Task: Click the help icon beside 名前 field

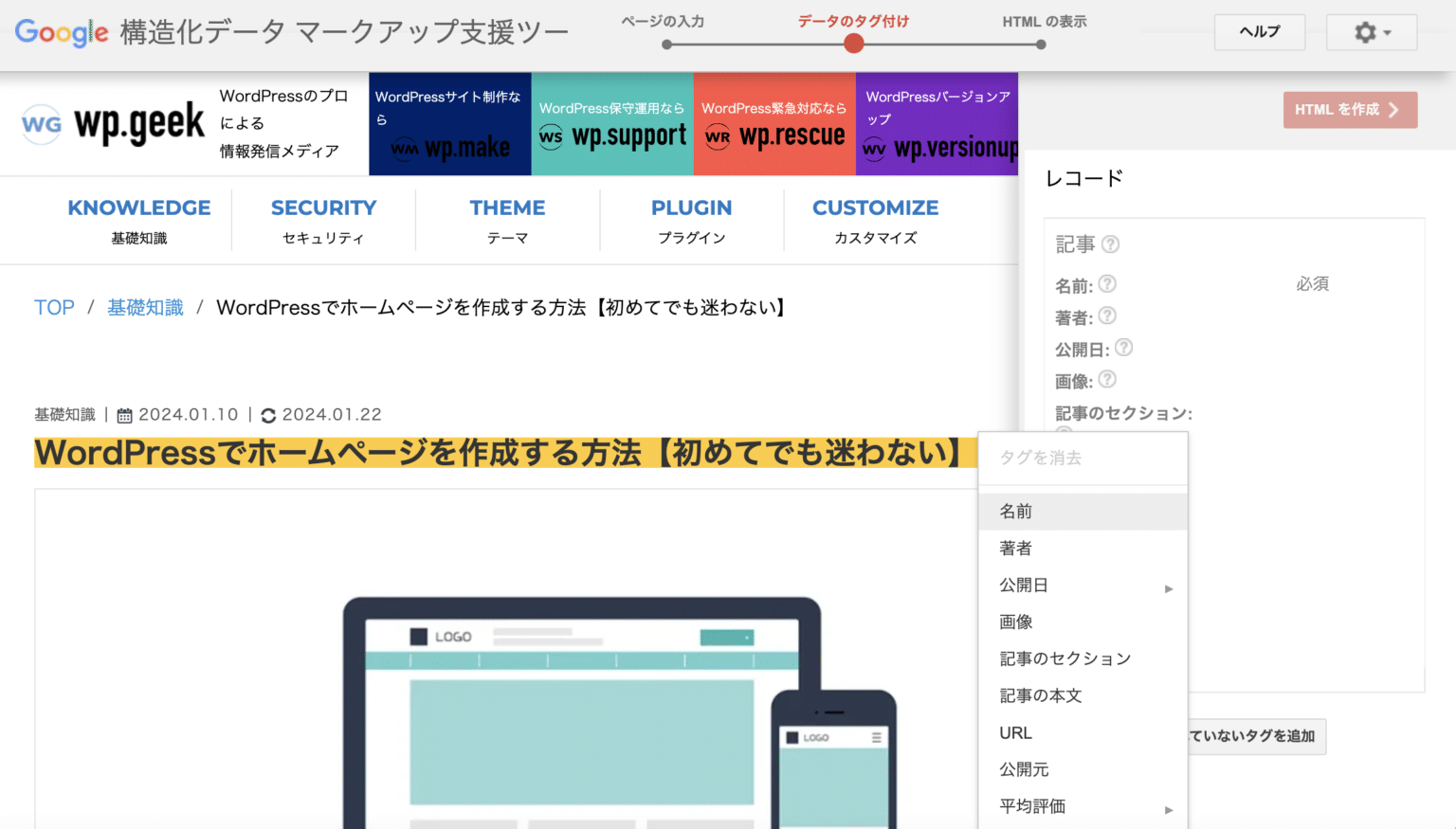Action: tap(1107, 284)
